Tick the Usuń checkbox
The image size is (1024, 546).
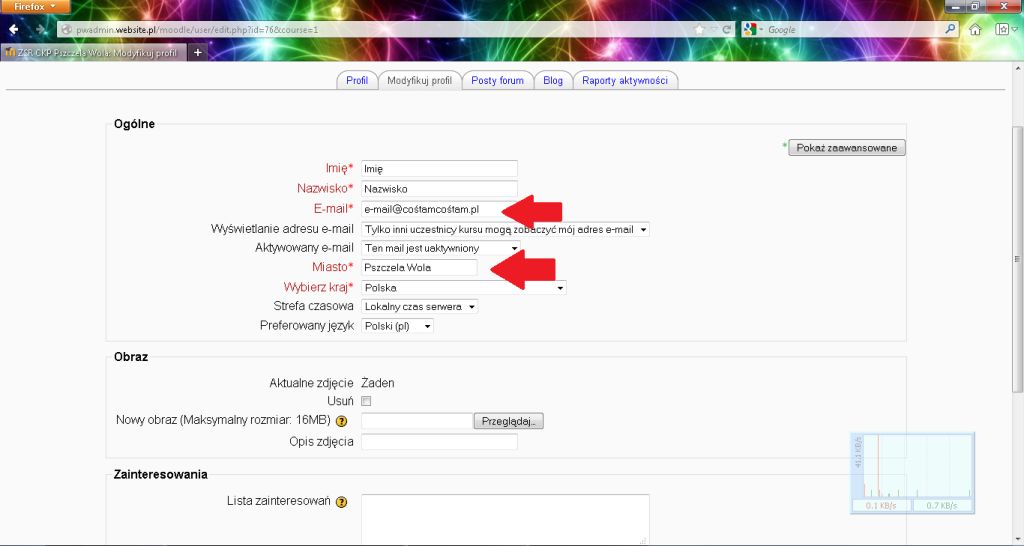coord(366,401)
